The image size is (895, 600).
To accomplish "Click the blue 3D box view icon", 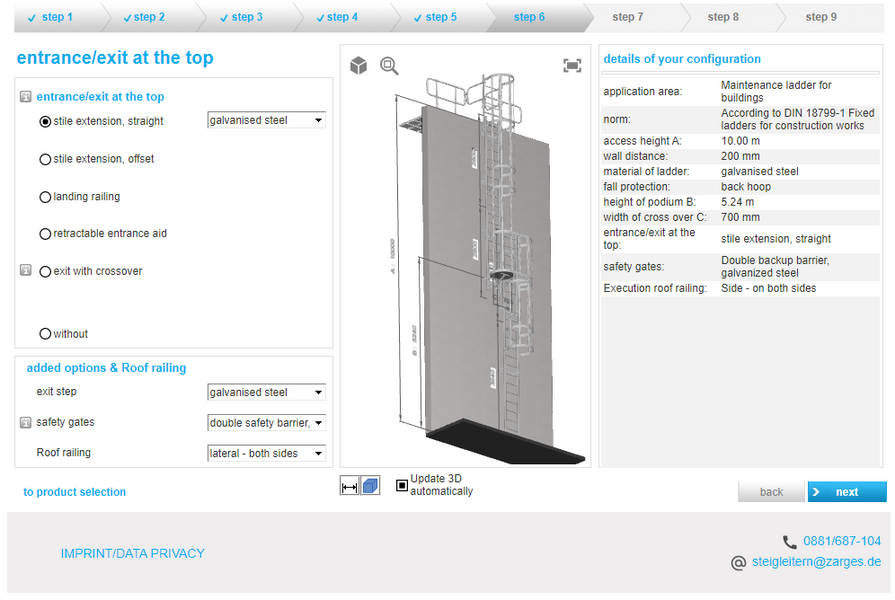I will coord(370,486).
